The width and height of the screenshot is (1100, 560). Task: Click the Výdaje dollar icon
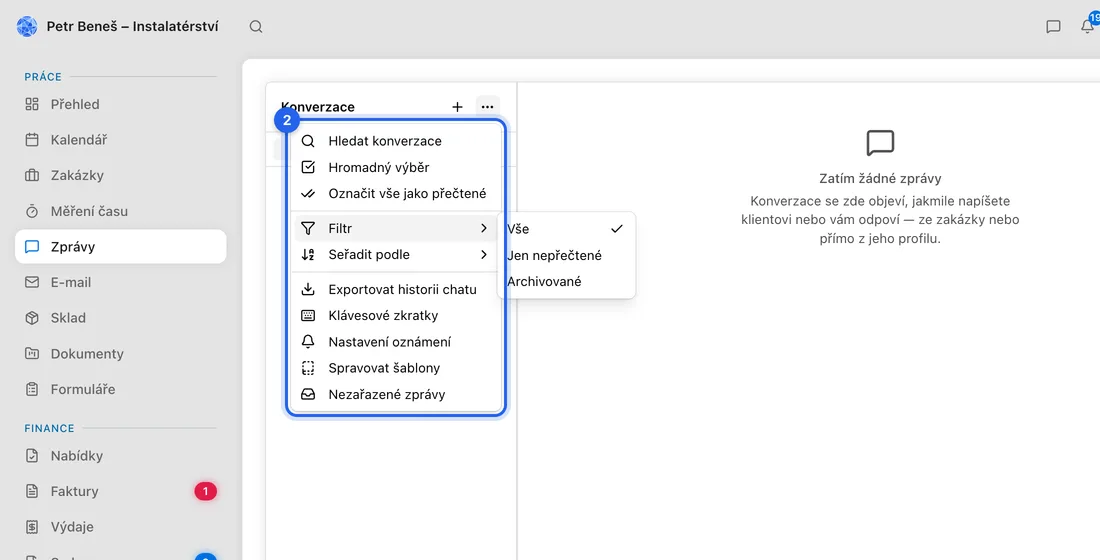[32, 526]
